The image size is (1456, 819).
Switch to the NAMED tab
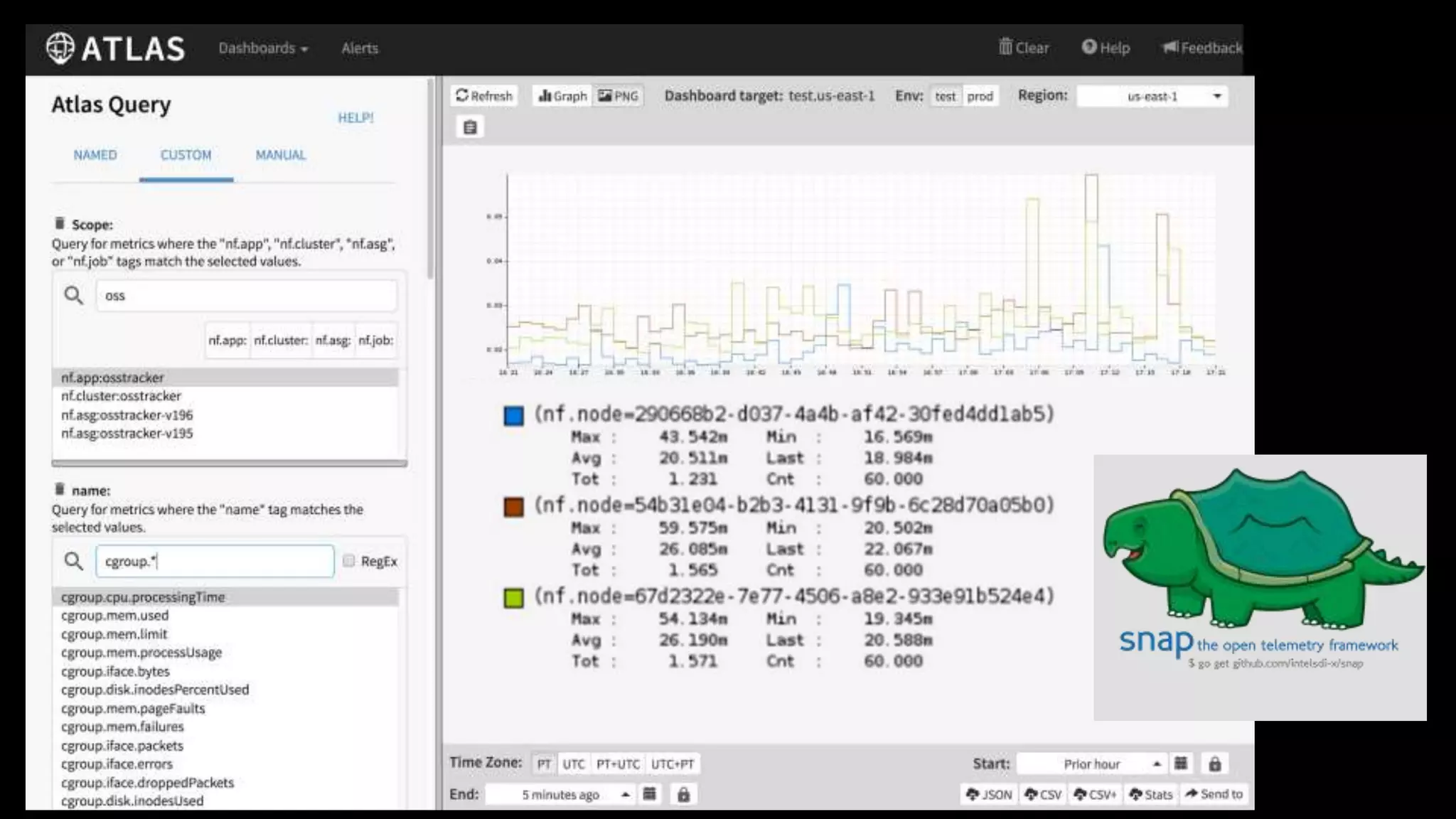point(95,155)
